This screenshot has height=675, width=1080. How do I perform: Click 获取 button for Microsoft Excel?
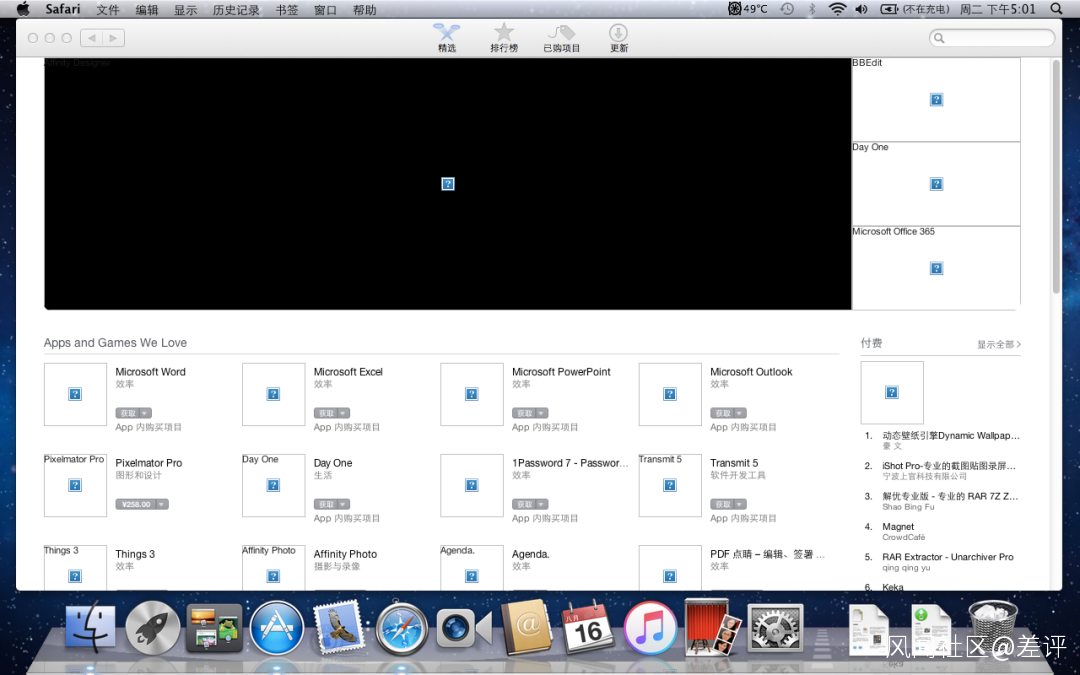[326, 413]
